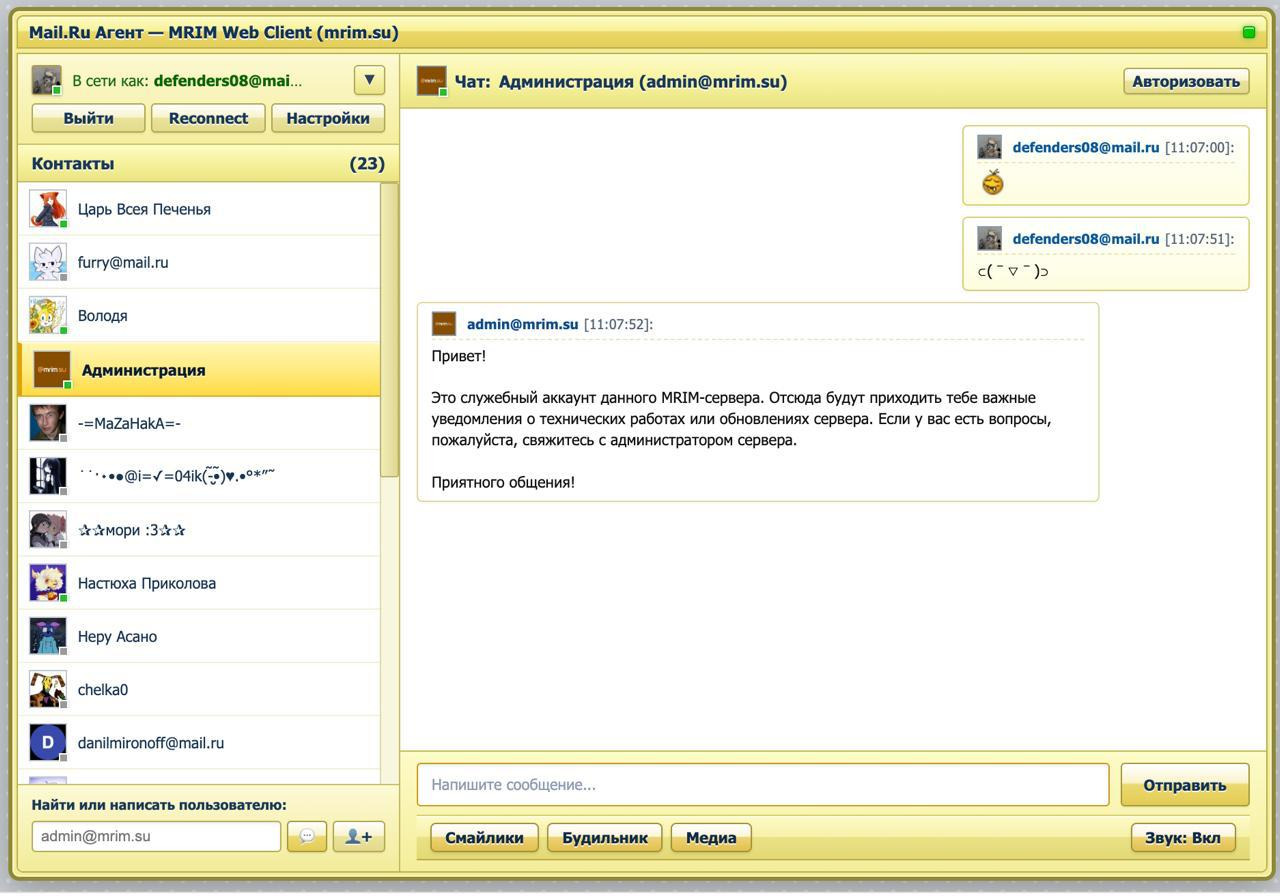Viewport: 1280px width, 896px height.
Task: Click the admin@mrim.su message avatar
Action: pos(444,324)
